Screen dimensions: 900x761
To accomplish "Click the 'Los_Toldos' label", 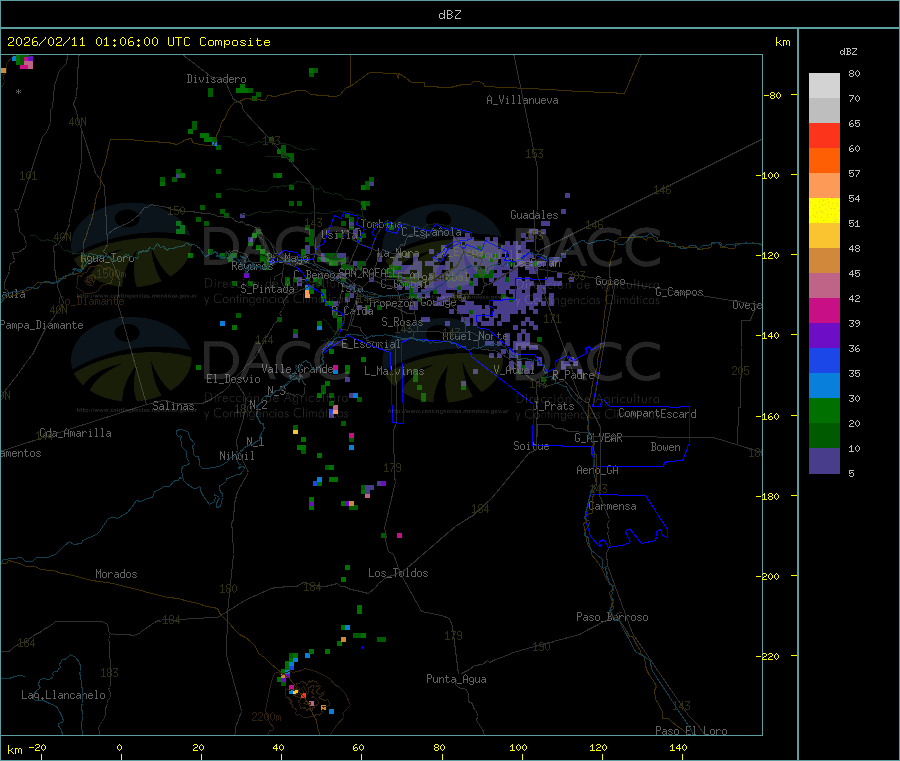I will (398, 573).
